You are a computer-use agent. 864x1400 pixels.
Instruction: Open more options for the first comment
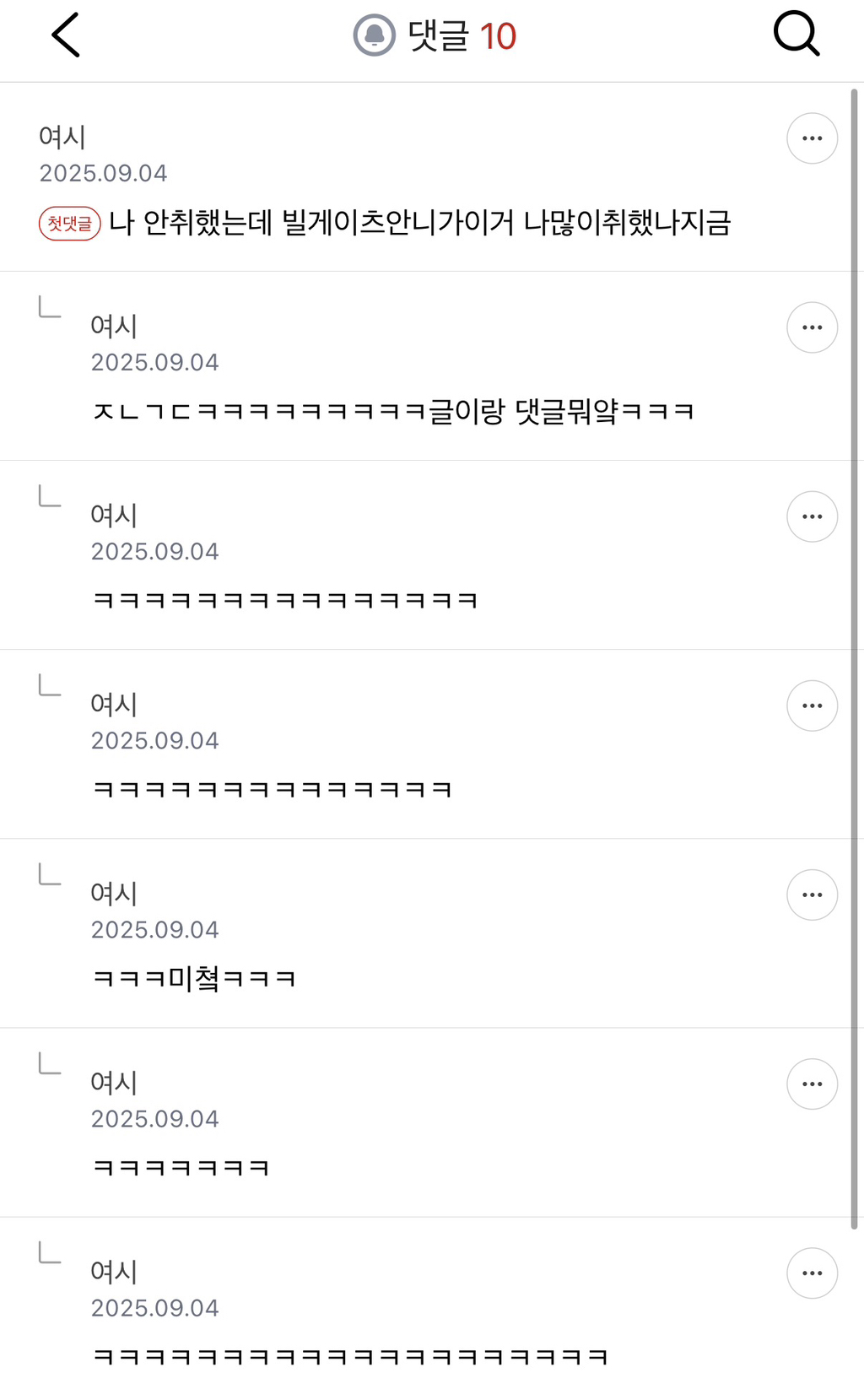click(812, 138)
